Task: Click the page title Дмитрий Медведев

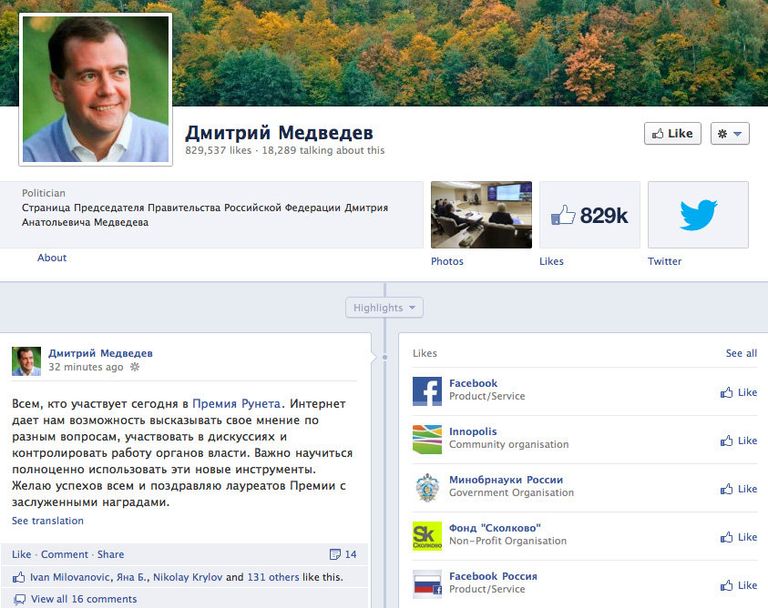Action: 279,132
